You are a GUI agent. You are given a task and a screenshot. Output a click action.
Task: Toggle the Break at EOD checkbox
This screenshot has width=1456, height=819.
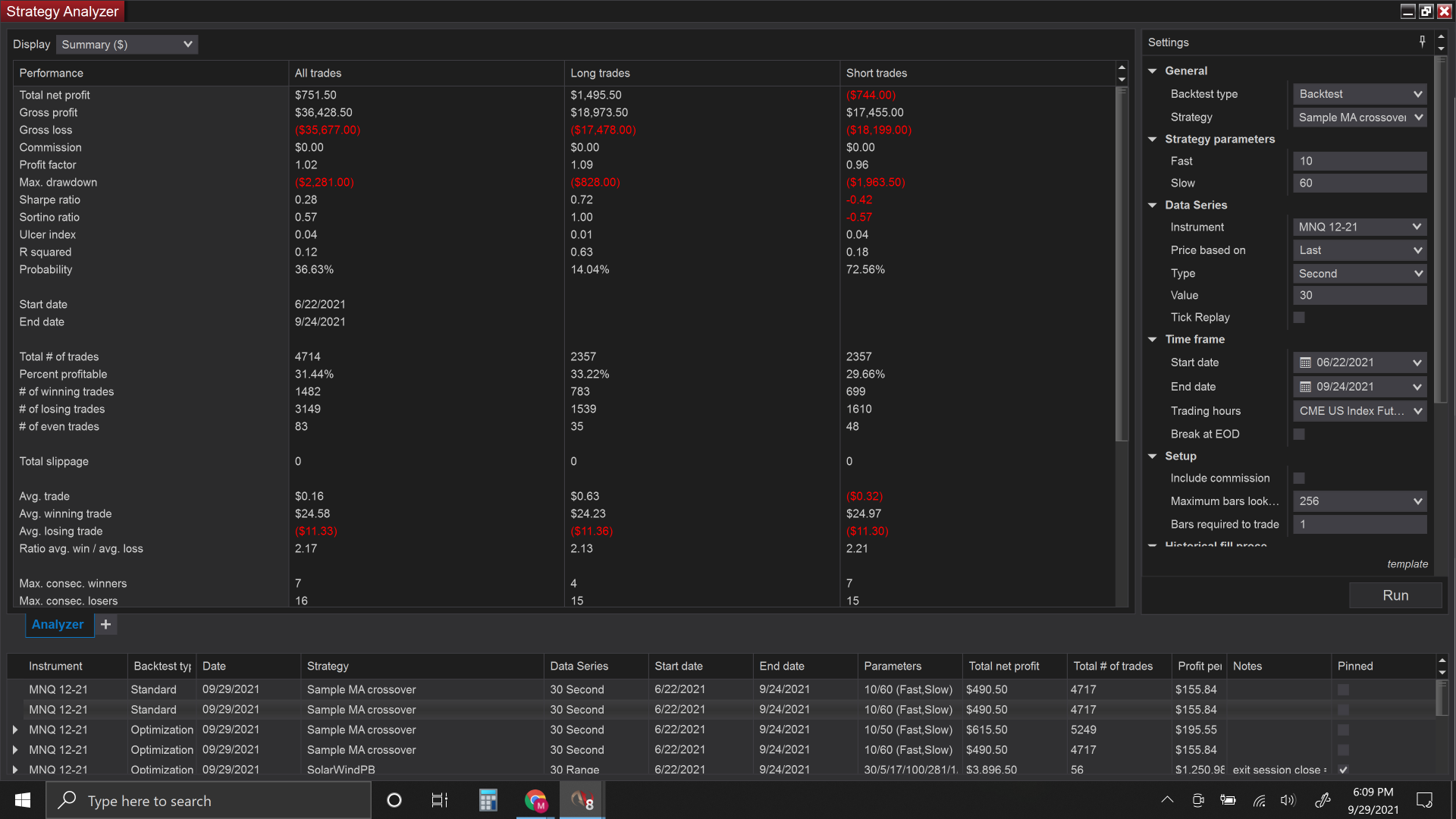point(1299,435)
